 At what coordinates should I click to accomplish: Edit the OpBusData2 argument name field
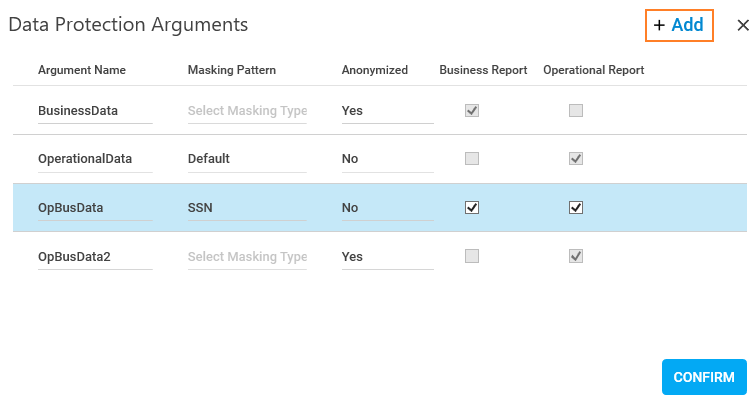(x=95, y=257)
